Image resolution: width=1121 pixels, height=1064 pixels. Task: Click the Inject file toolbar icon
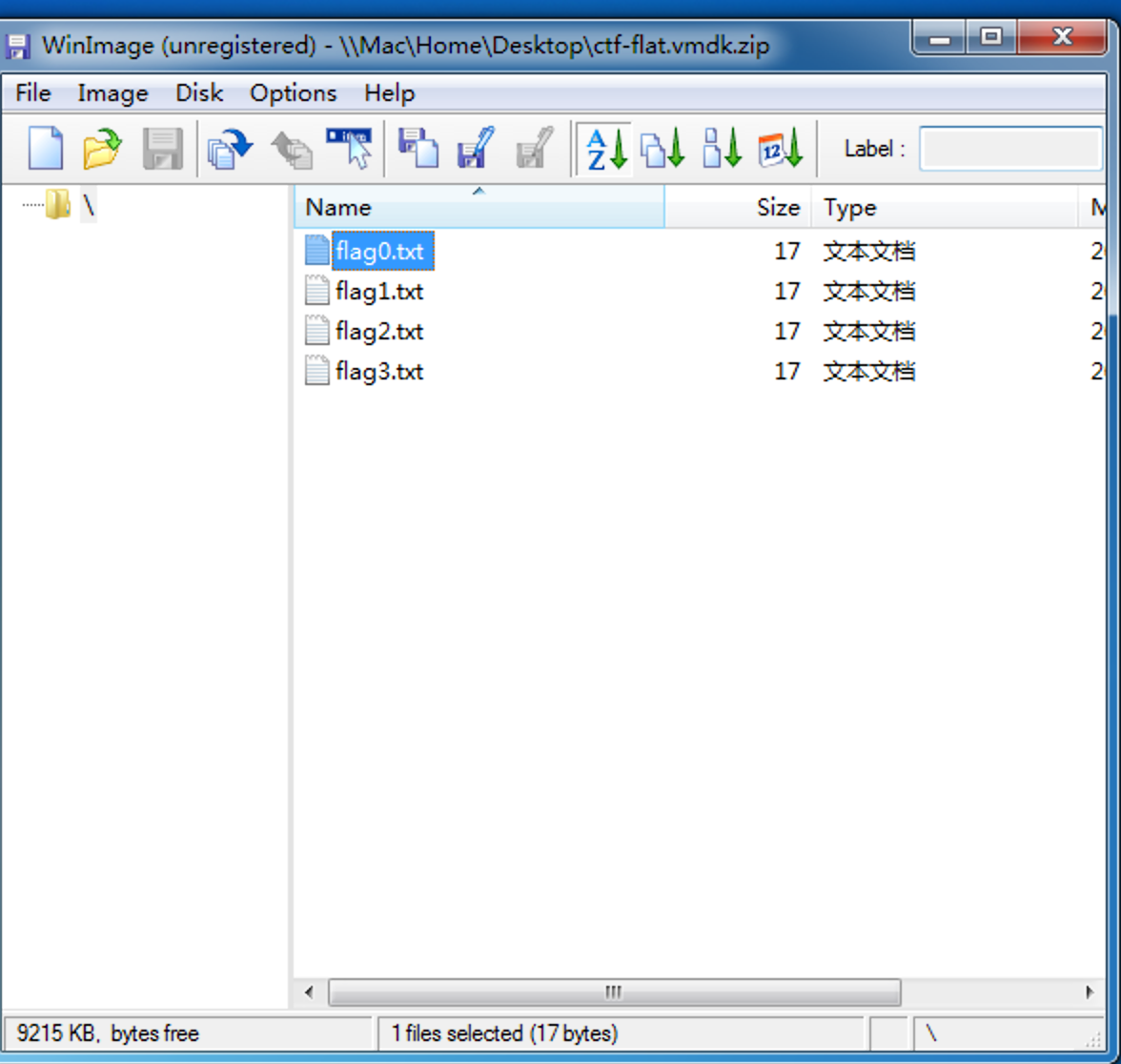(x=350, y=148)
